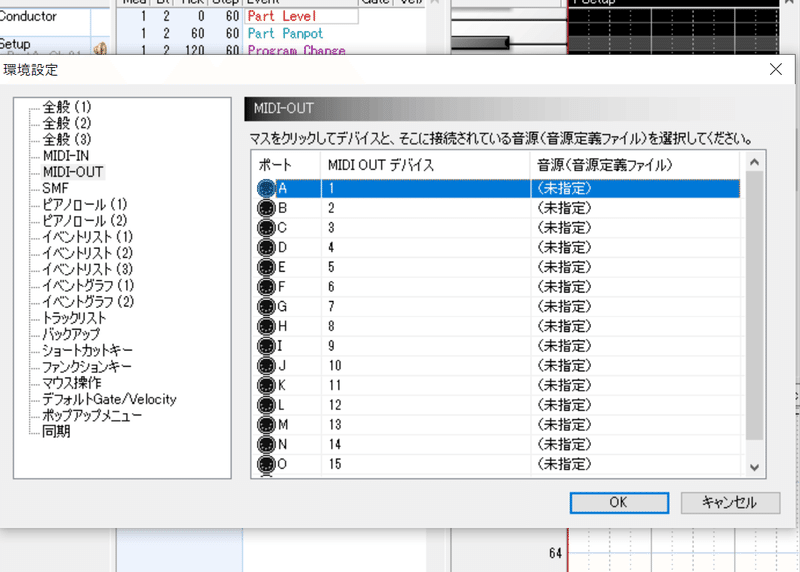Click MIDI port icon for port J
The image size is (800, 572).
(x=266, y=366)
